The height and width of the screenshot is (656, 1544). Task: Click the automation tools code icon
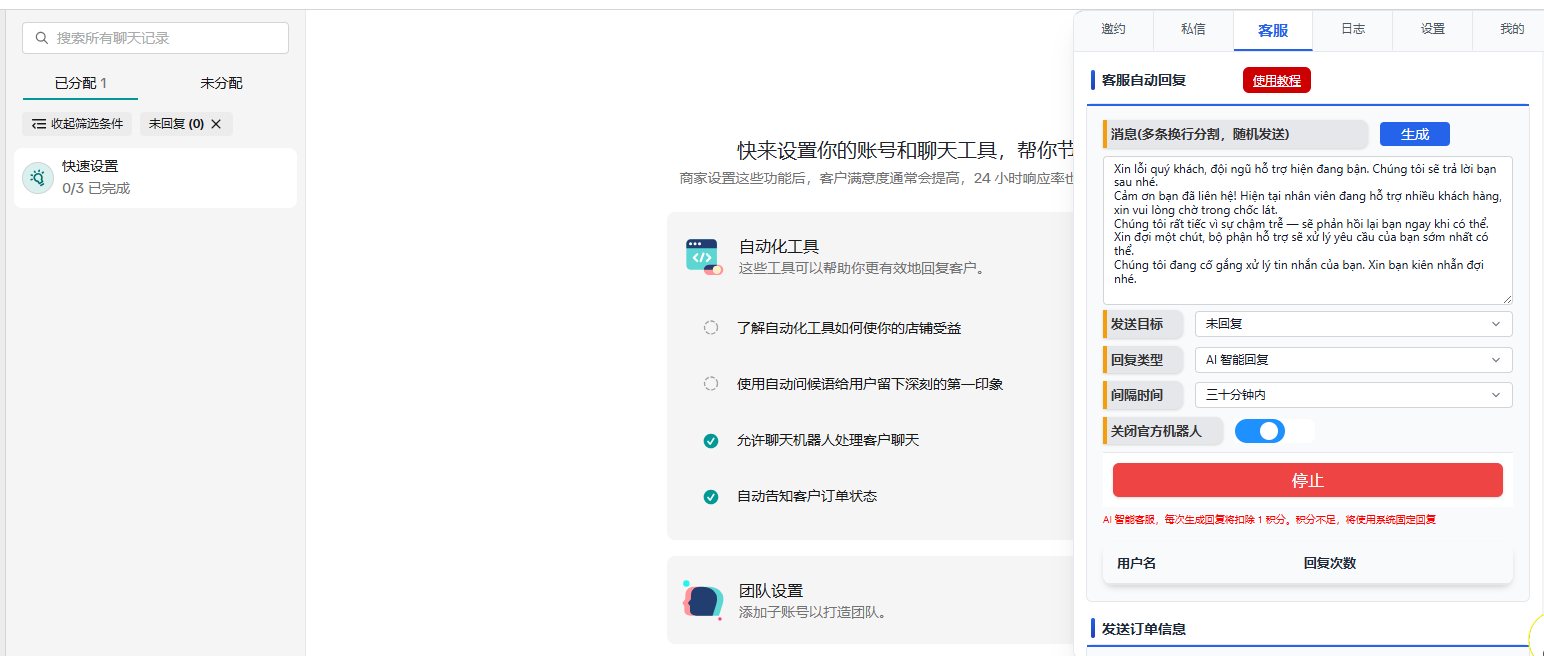tap(704, 256)
